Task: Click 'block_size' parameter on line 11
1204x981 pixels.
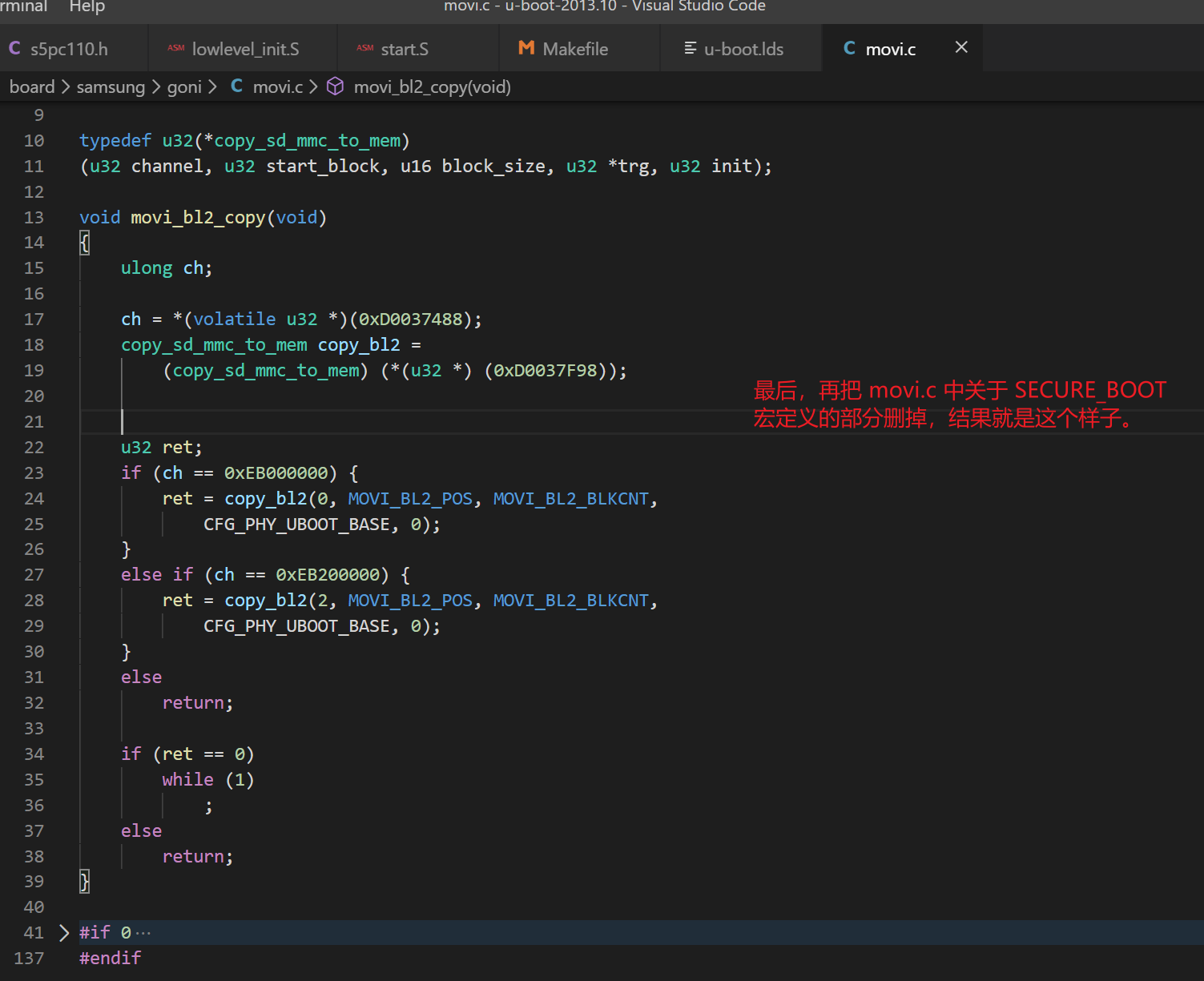Action: (x=493, y=166)
